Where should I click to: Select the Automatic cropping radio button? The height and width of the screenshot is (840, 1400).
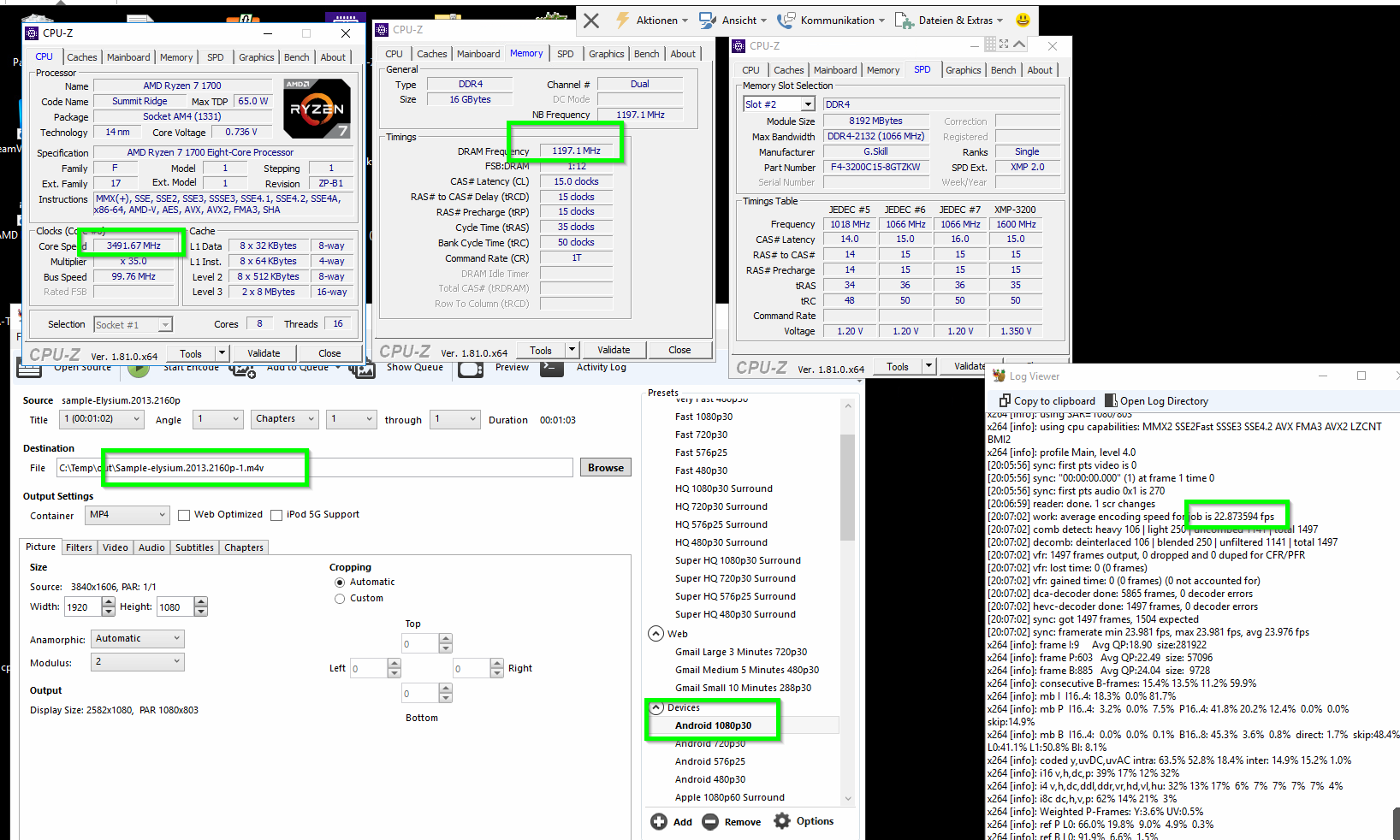[x=340, y=582]
